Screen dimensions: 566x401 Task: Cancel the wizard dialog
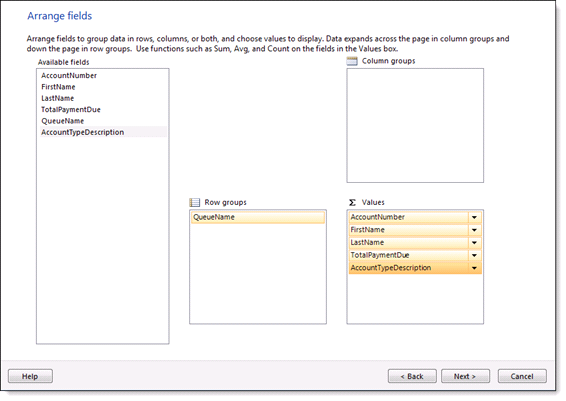click(x=522, y=376)
